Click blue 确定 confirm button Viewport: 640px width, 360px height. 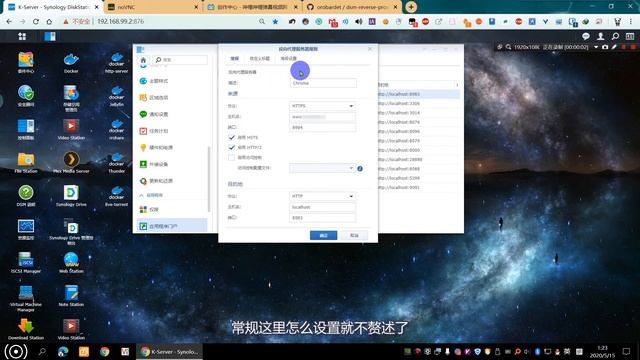click(323, 236)
